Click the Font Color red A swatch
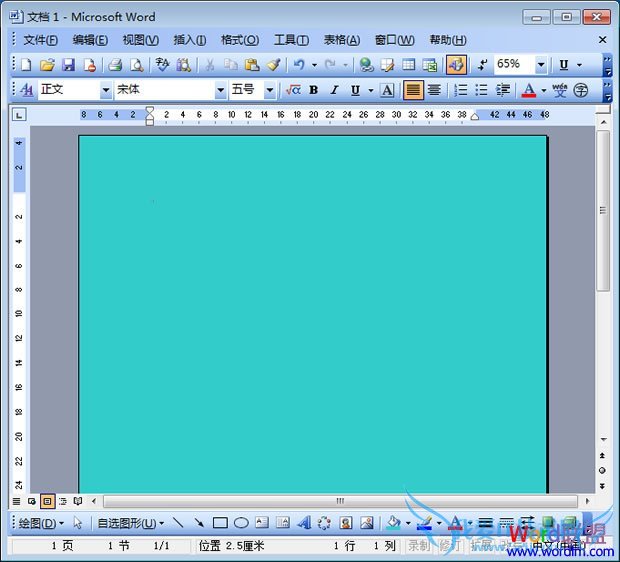The width and height of the screenshot is (620, 562). 528,90
